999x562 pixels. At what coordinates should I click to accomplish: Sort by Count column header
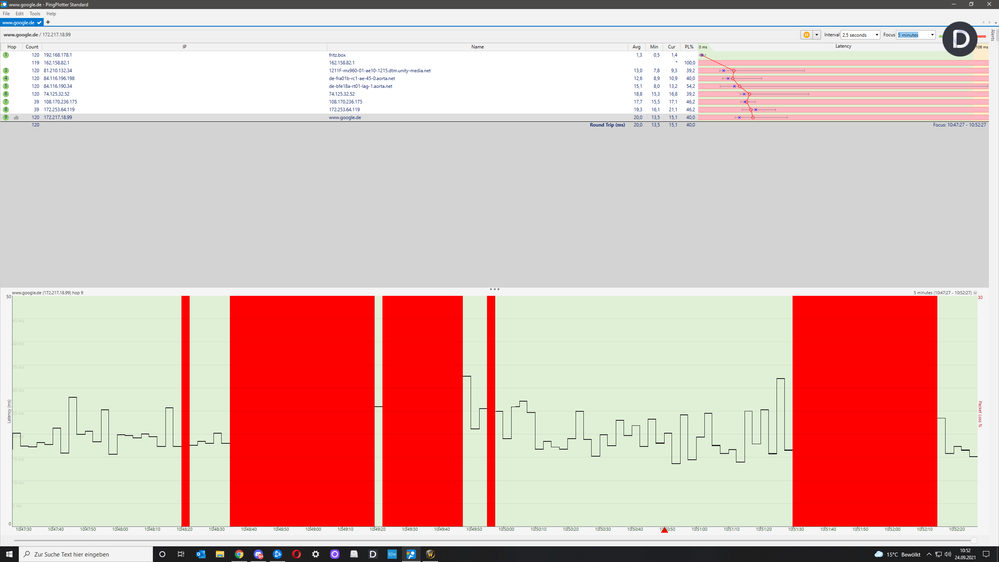(32, 47)
